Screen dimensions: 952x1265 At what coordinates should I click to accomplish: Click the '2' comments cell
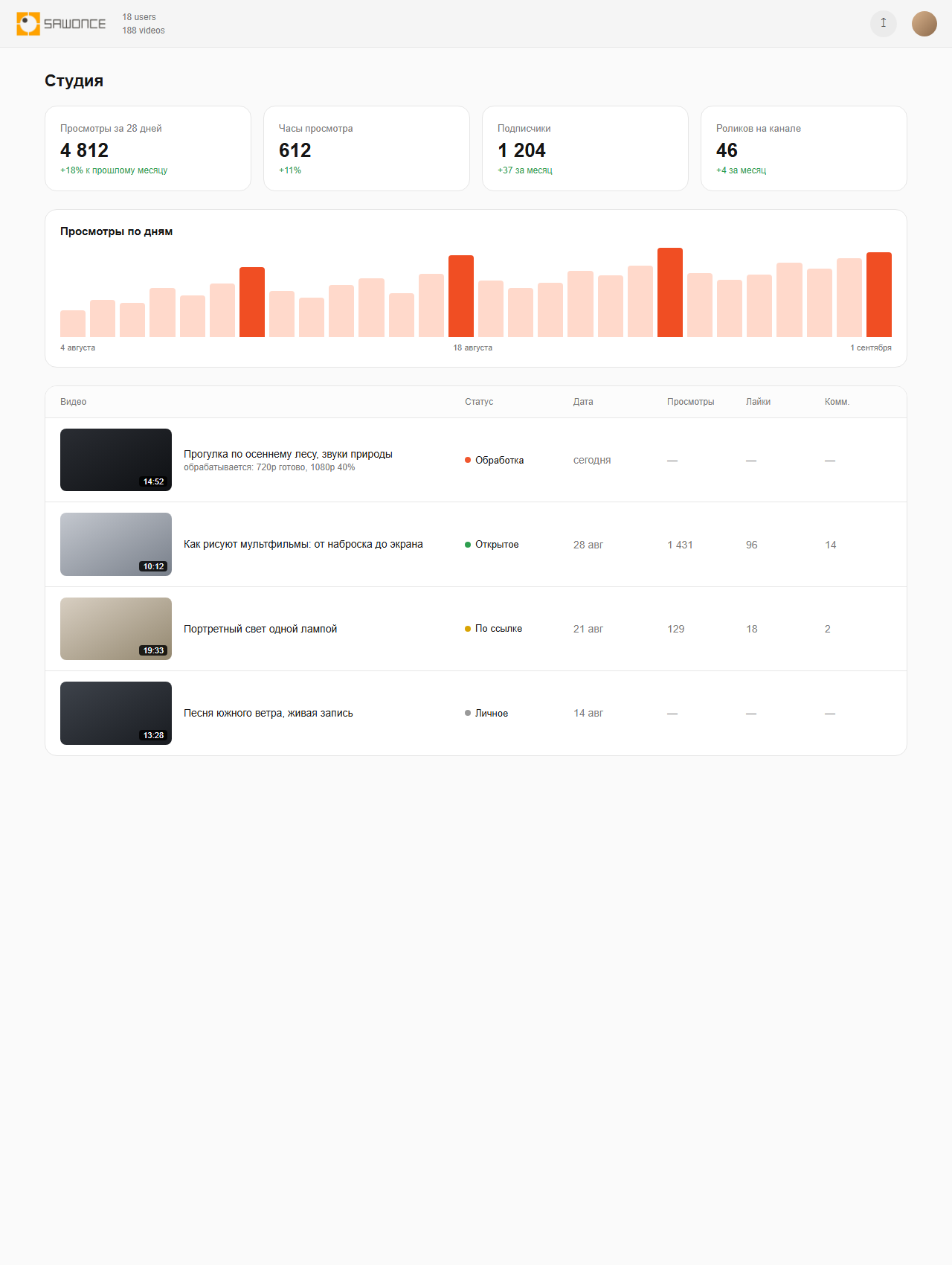pyautogui.click(x=828, y=629)
